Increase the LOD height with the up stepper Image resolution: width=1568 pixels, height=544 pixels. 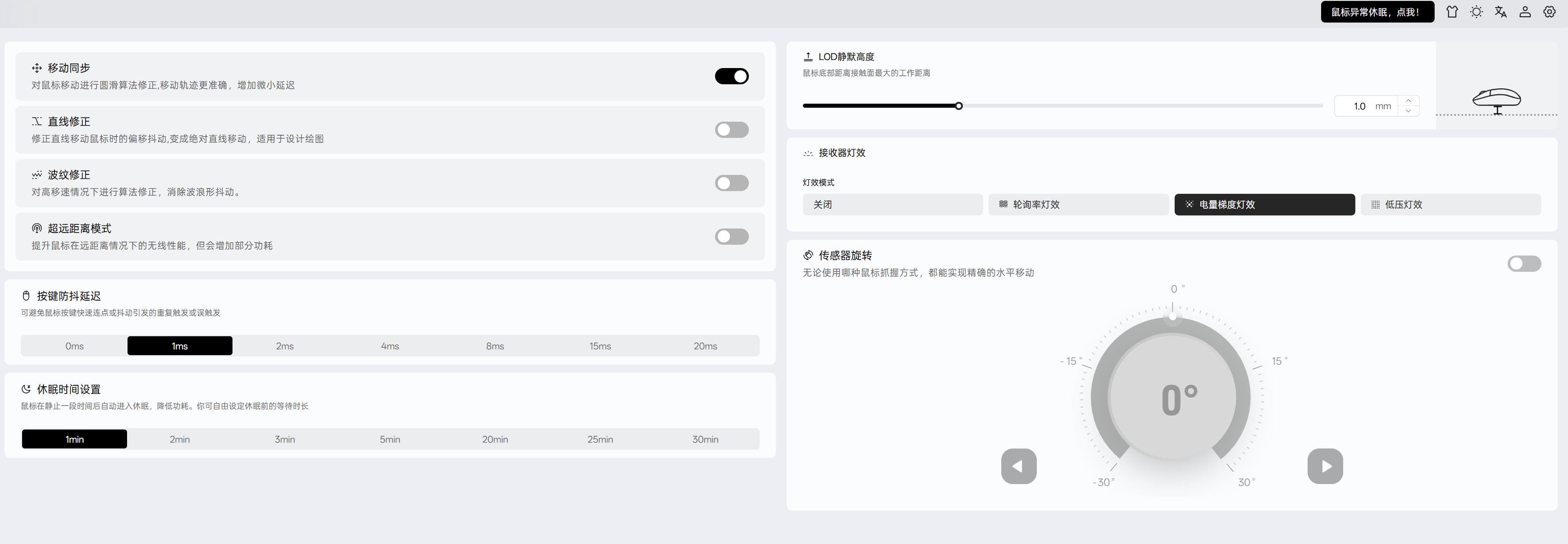(x=1408, y=101)
